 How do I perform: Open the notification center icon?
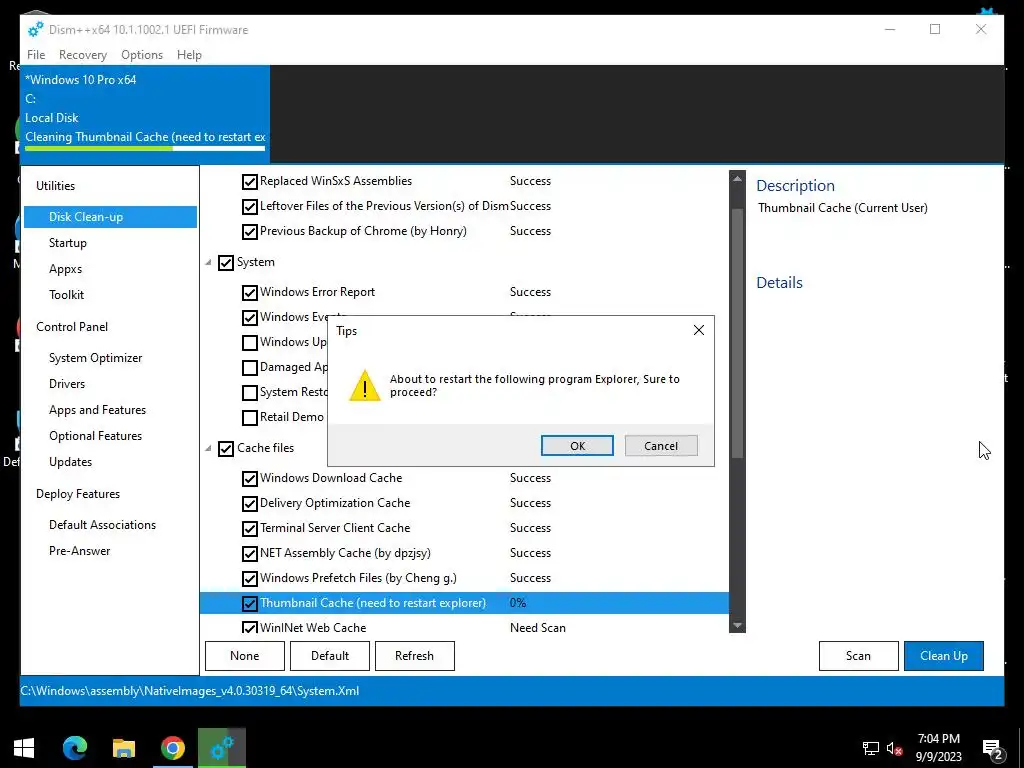point(992,749)
